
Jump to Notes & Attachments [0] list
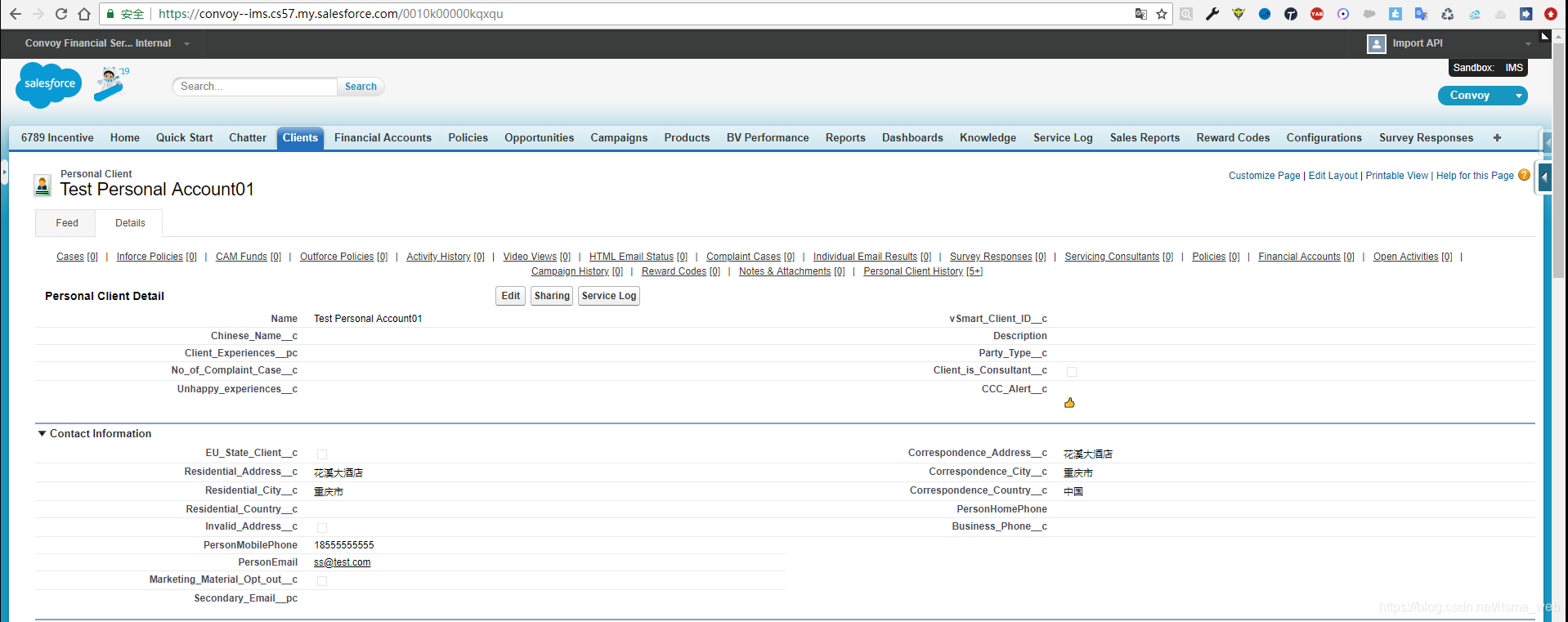coord(791,271)
